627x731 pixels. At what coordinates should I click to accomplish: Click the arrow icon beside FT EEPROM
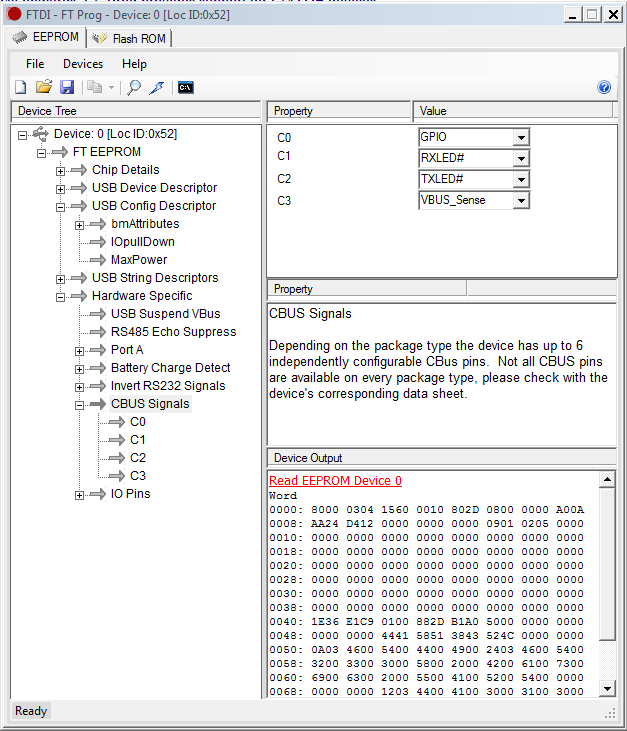[x=60, y=152]
